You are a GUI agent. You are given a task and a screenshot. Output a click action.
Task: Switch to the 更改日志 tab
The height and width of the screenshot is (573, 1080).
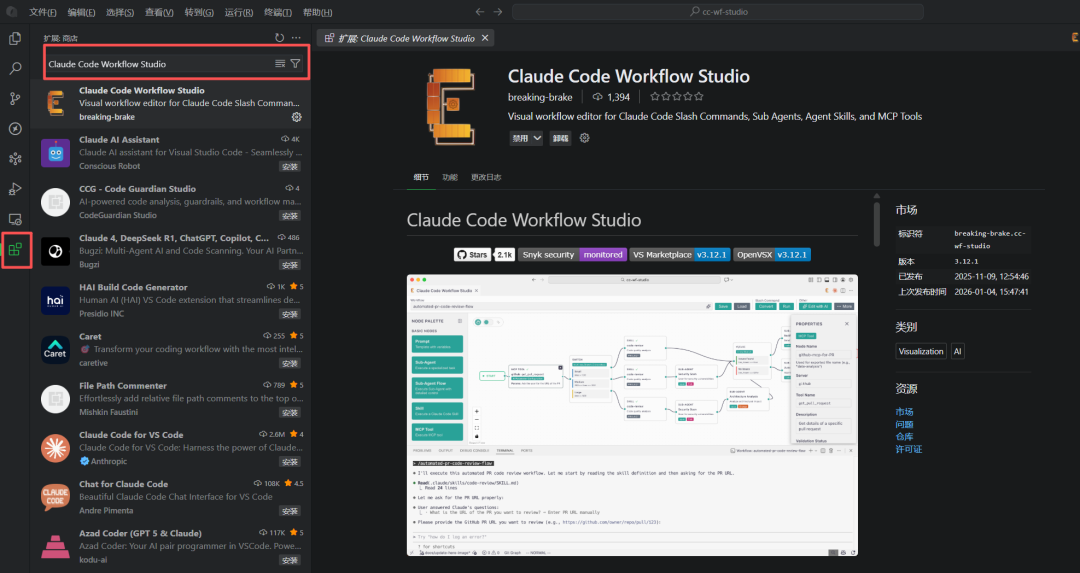click(486, 178)
